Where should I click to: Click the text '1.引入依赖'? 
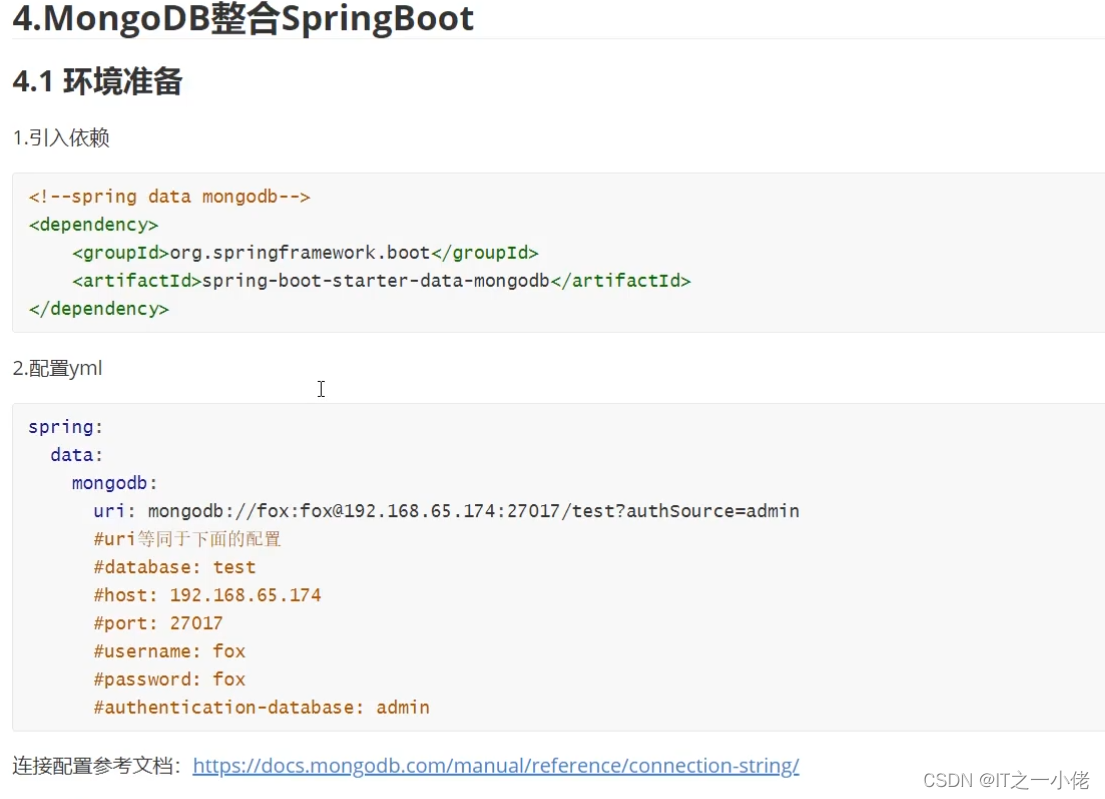point(61,137)
